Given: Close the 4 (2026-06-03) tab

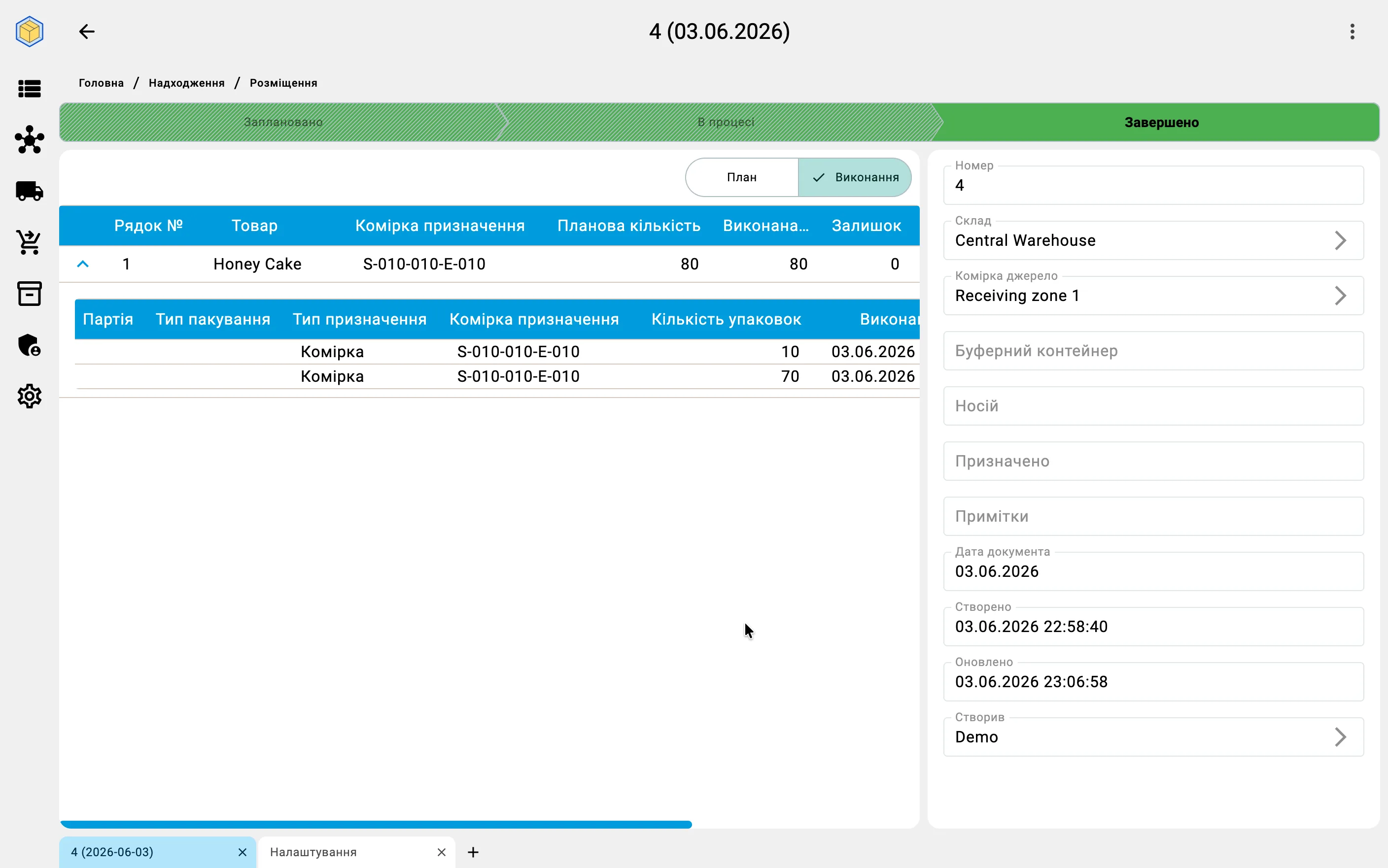Looking at the screenshot, I should click(x=243, y=853).
